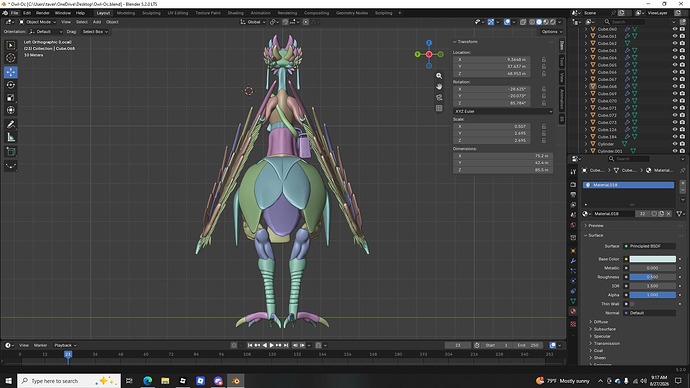Click the viewport Options button
Viewport: 690px width, 388px height.
tap(551, 32)
